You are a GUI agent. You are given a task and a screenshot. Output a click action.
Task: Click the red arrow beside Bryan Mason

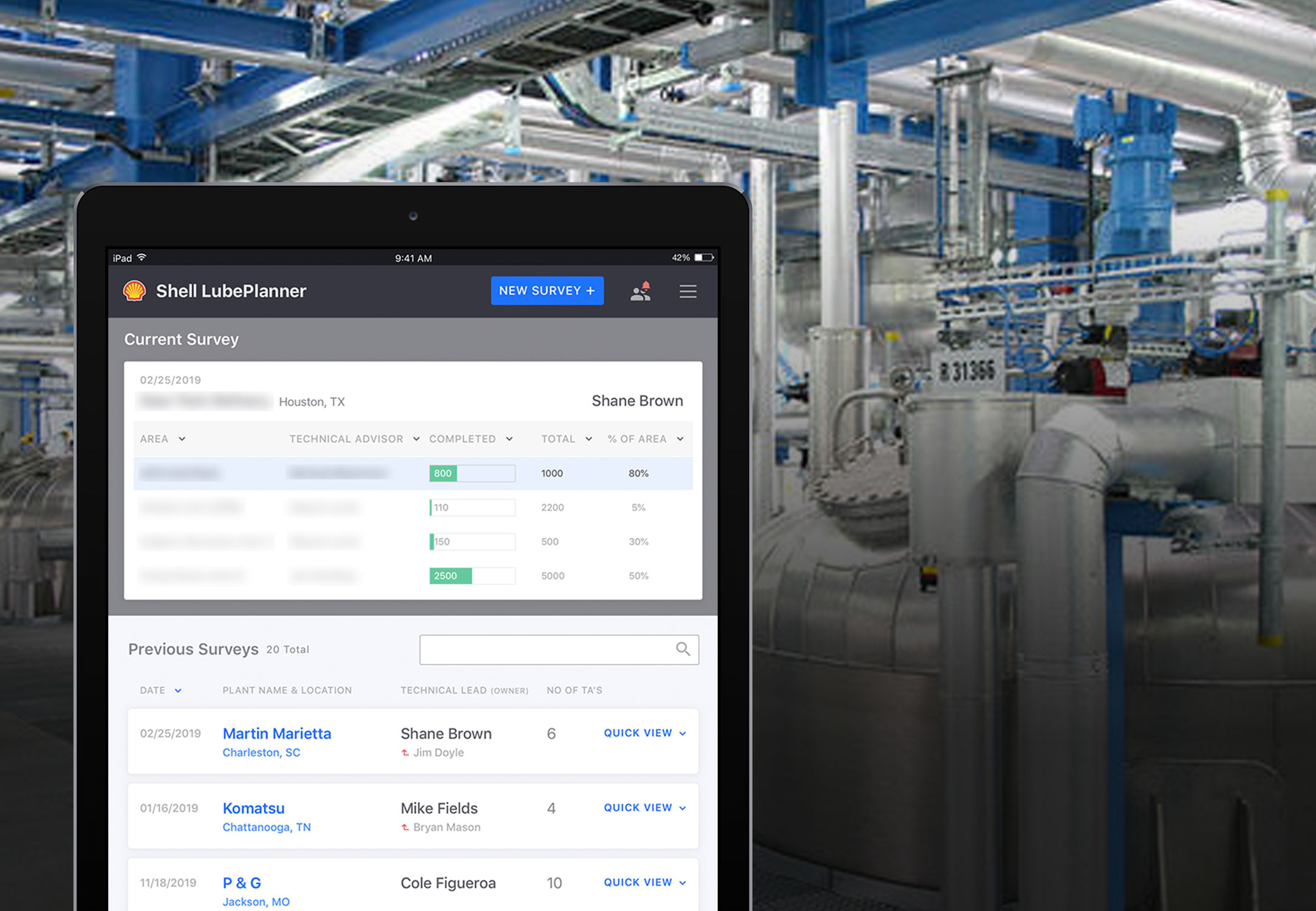point(405,827)
